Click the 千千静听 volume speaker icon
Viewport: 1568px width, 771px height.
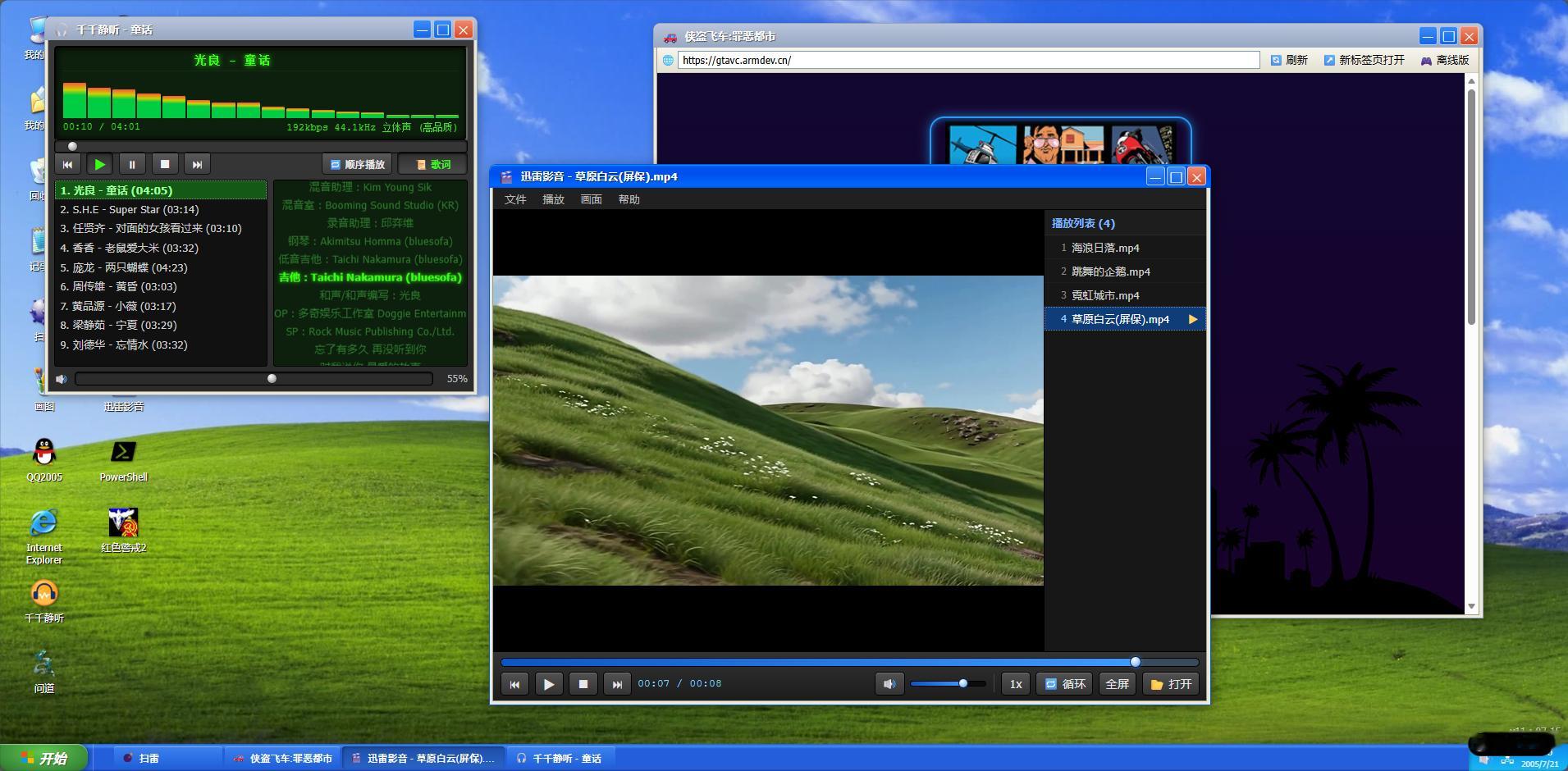(x=62, y=379)
